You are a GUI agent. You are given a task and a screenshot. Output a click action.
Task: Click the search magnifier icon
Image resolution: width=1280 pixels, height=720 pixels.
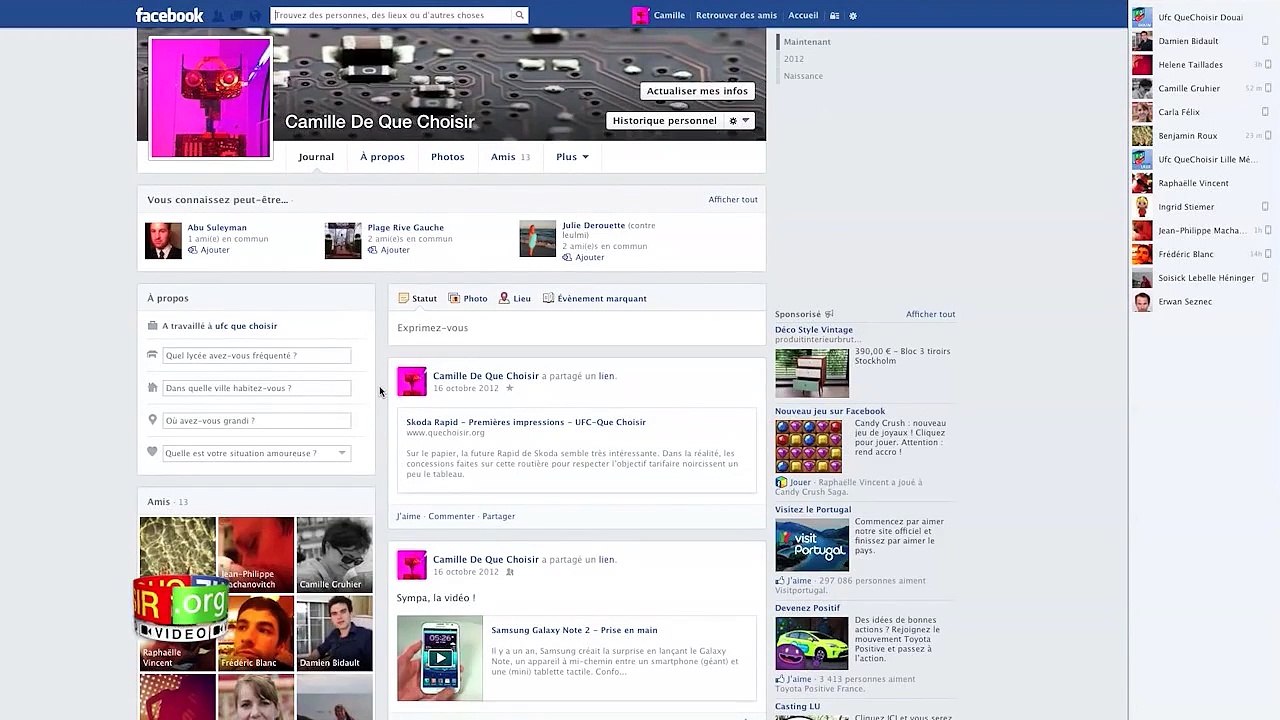(519, 15)
